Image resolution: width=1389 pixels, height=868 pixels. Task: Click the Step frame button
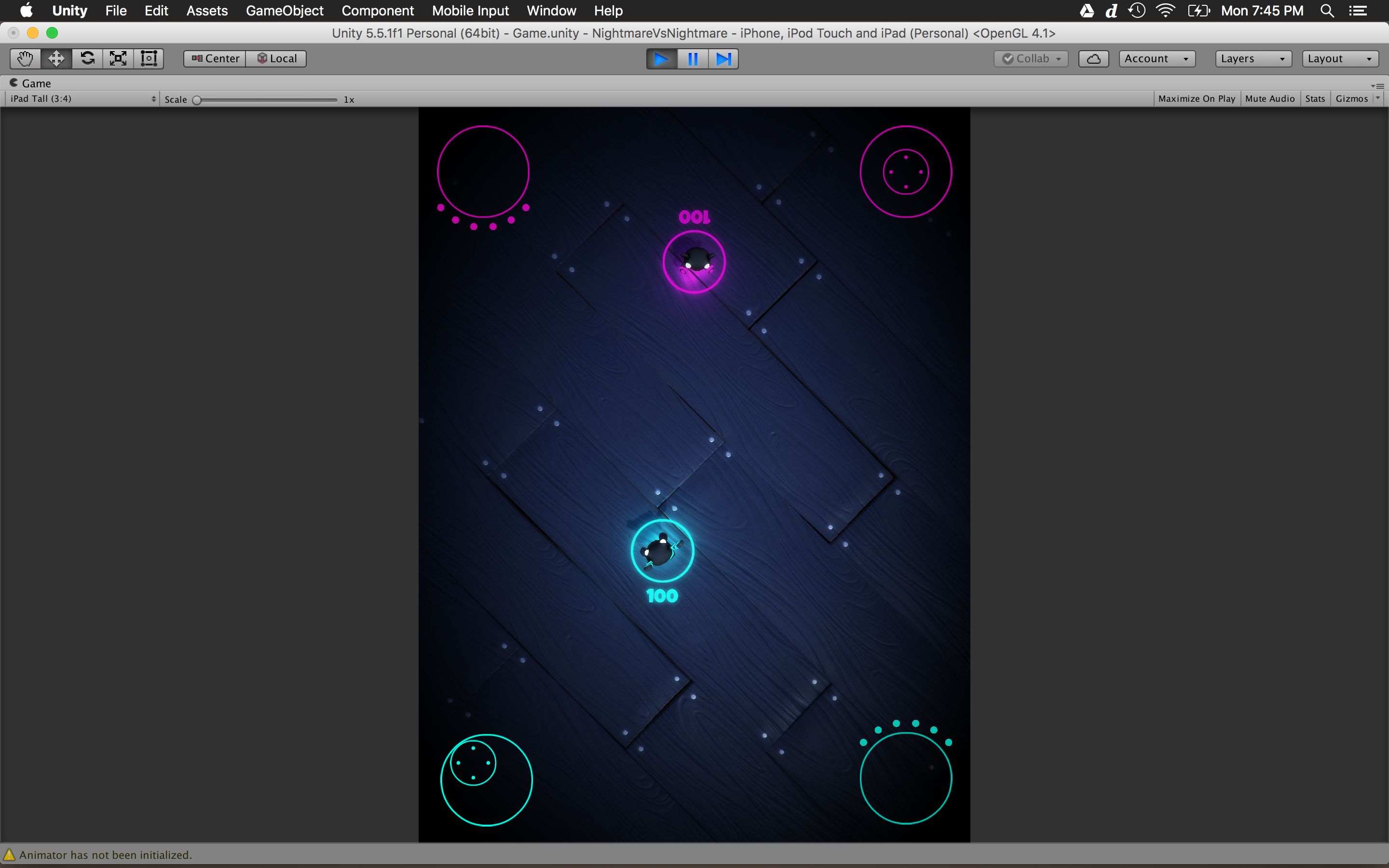click(723, 59)
